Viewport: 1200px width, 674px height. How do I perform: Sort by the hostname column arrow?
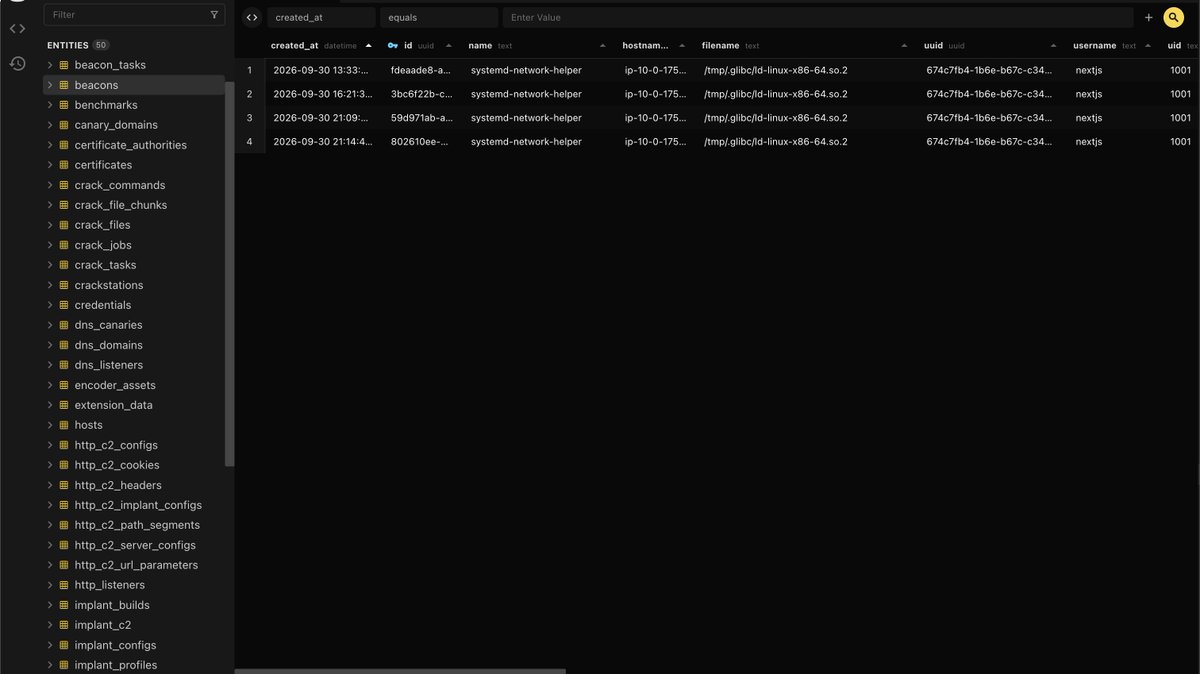[x=680, y=45]
